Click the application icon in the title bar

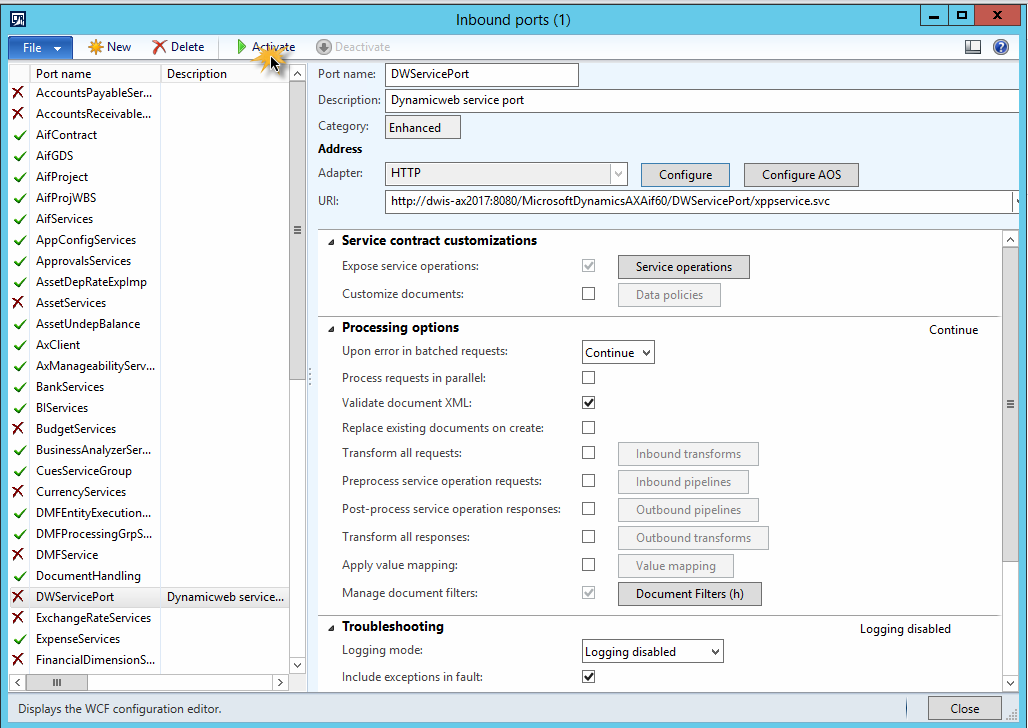[18, 19]
